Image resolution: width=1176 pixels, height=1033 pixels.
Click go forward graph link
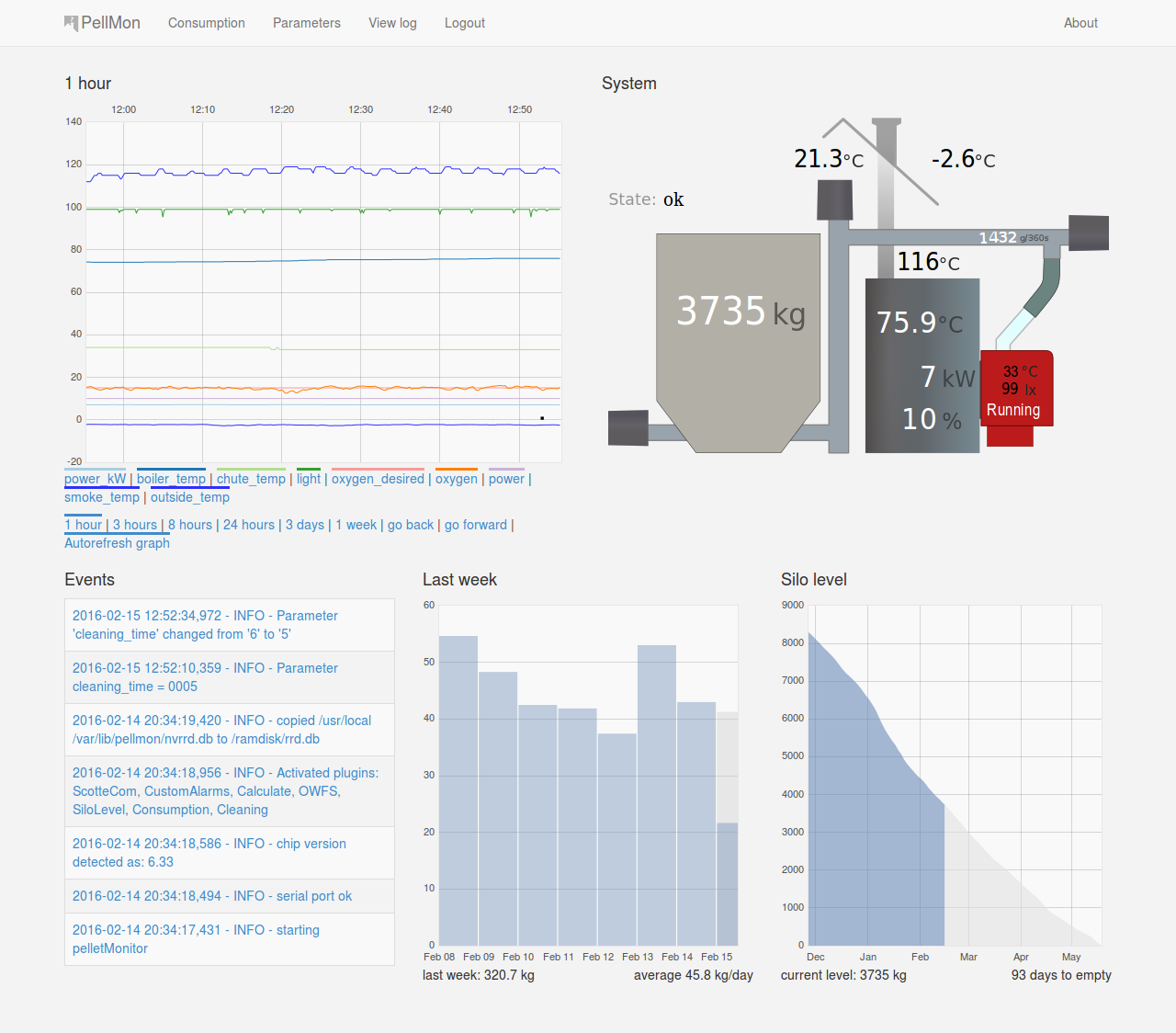476,525
